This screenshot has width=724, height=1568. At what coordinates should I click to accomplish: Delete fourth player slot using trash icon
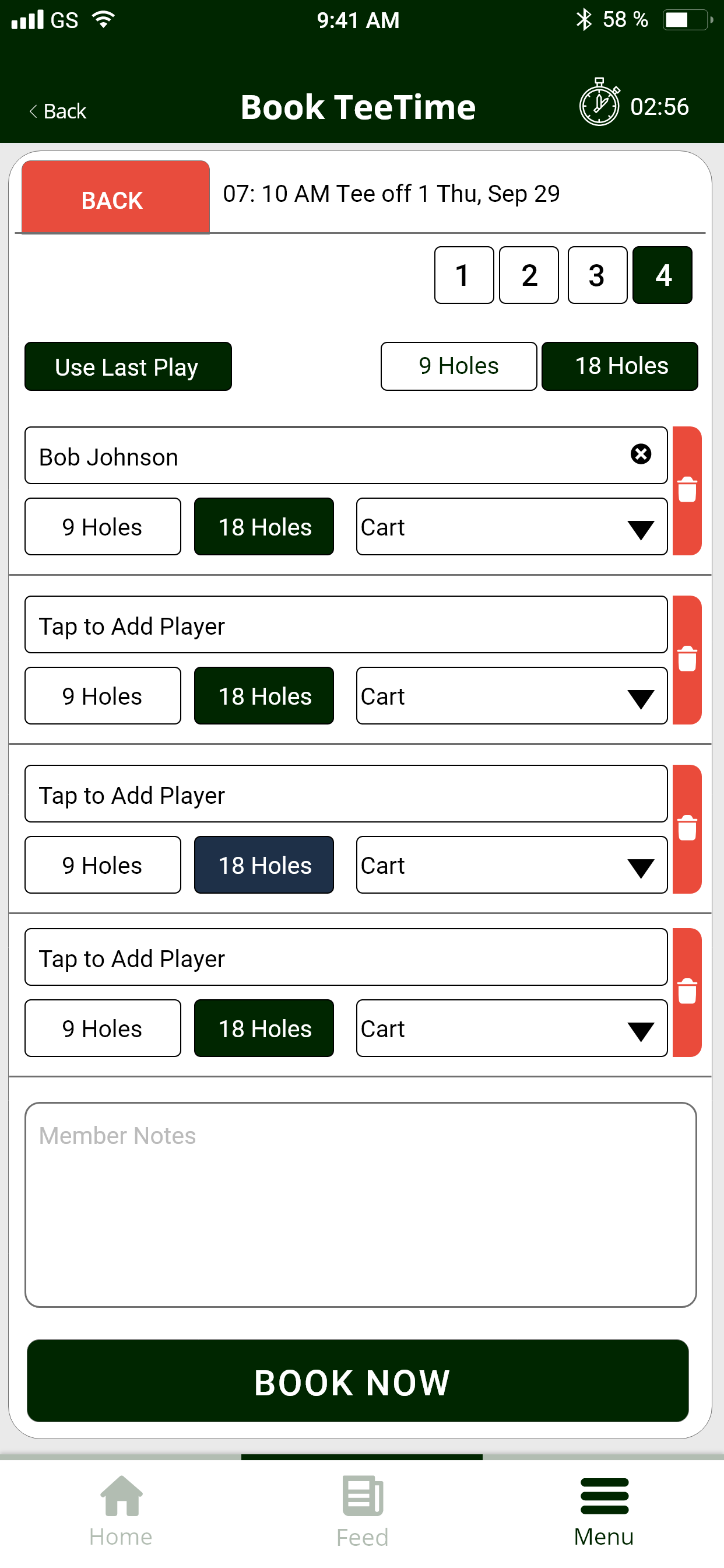point(687,992)
